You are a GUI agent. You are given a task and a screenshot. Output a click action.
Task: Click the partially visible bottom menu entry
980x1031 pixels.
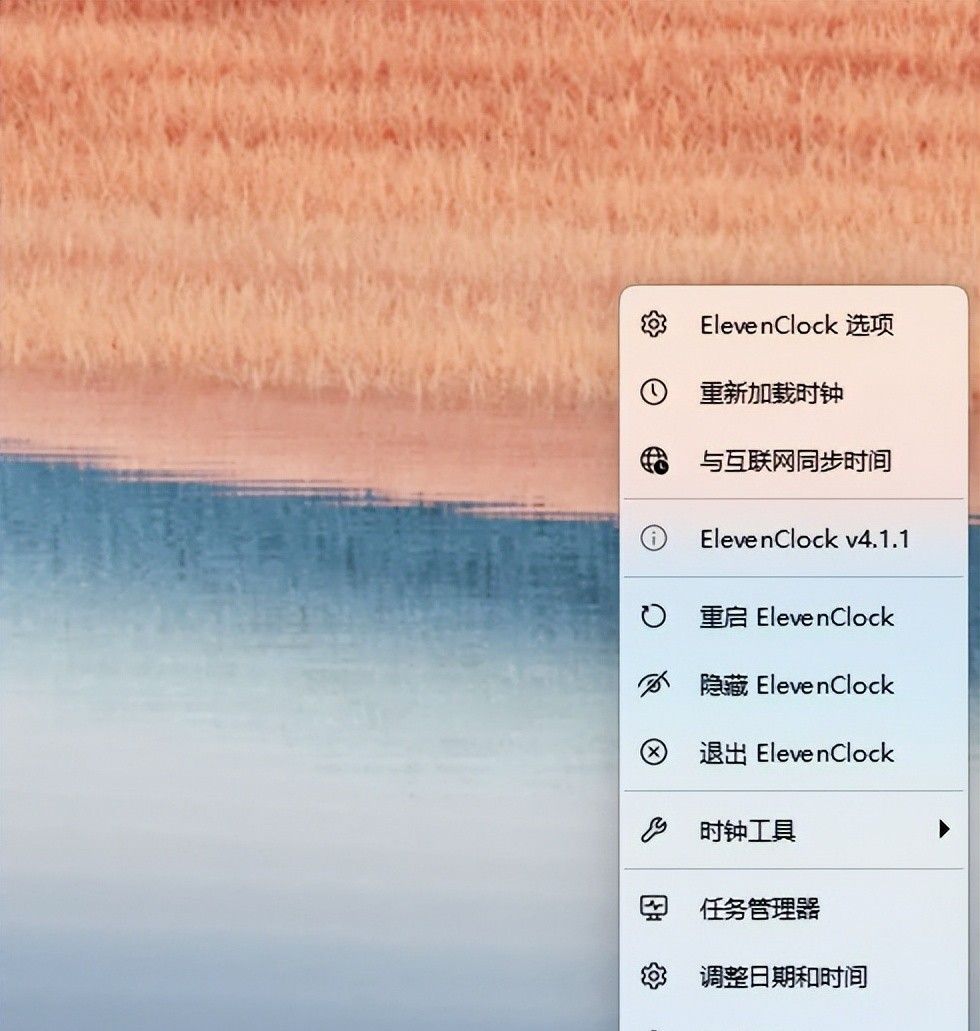click(x=790, y=1025)
